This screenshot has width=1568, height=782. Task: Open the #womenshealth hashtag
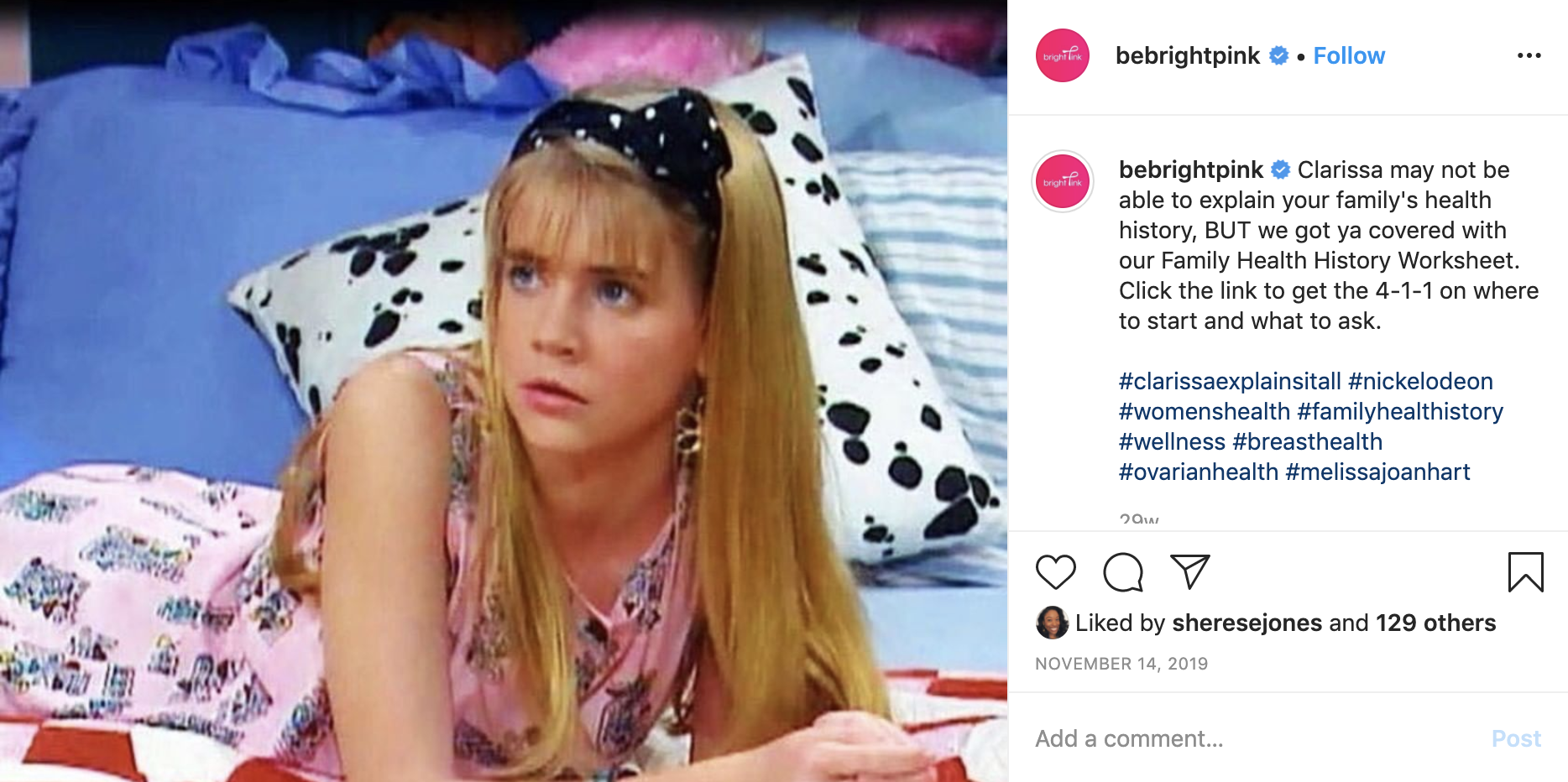point(1205,411)
